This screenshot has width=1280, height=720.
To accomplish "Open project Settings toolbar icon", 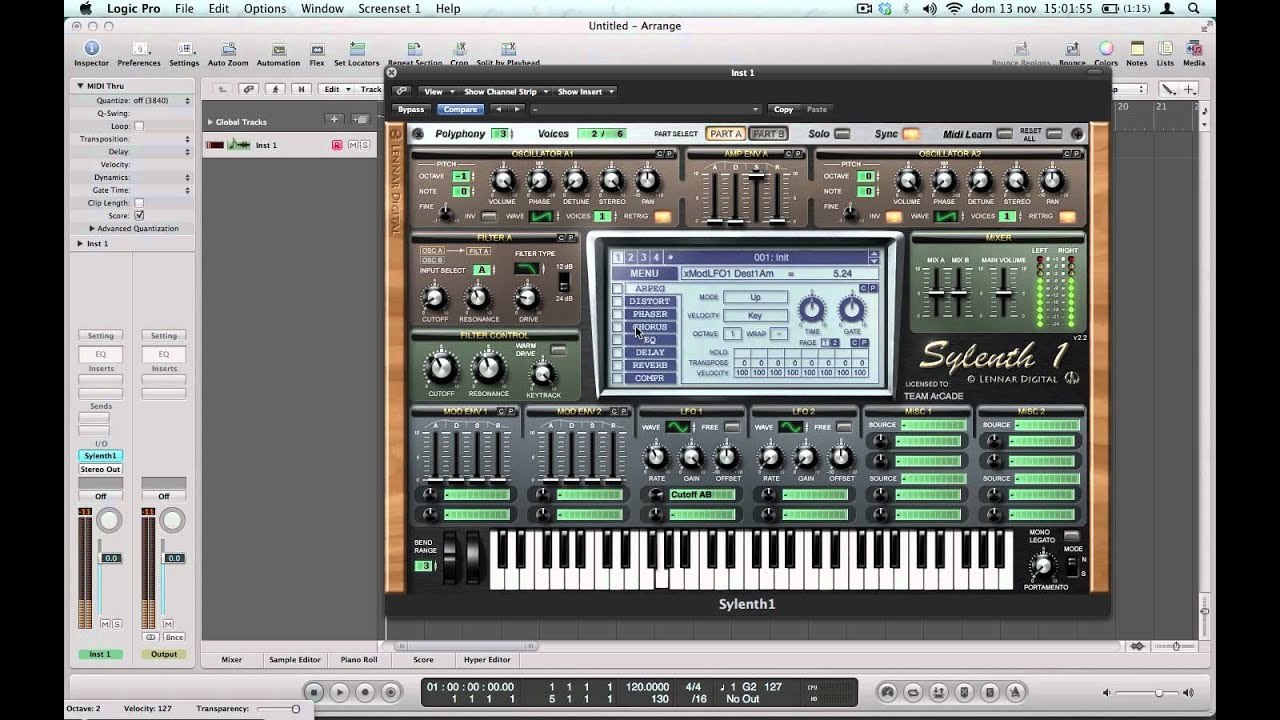I will [184, 49].
